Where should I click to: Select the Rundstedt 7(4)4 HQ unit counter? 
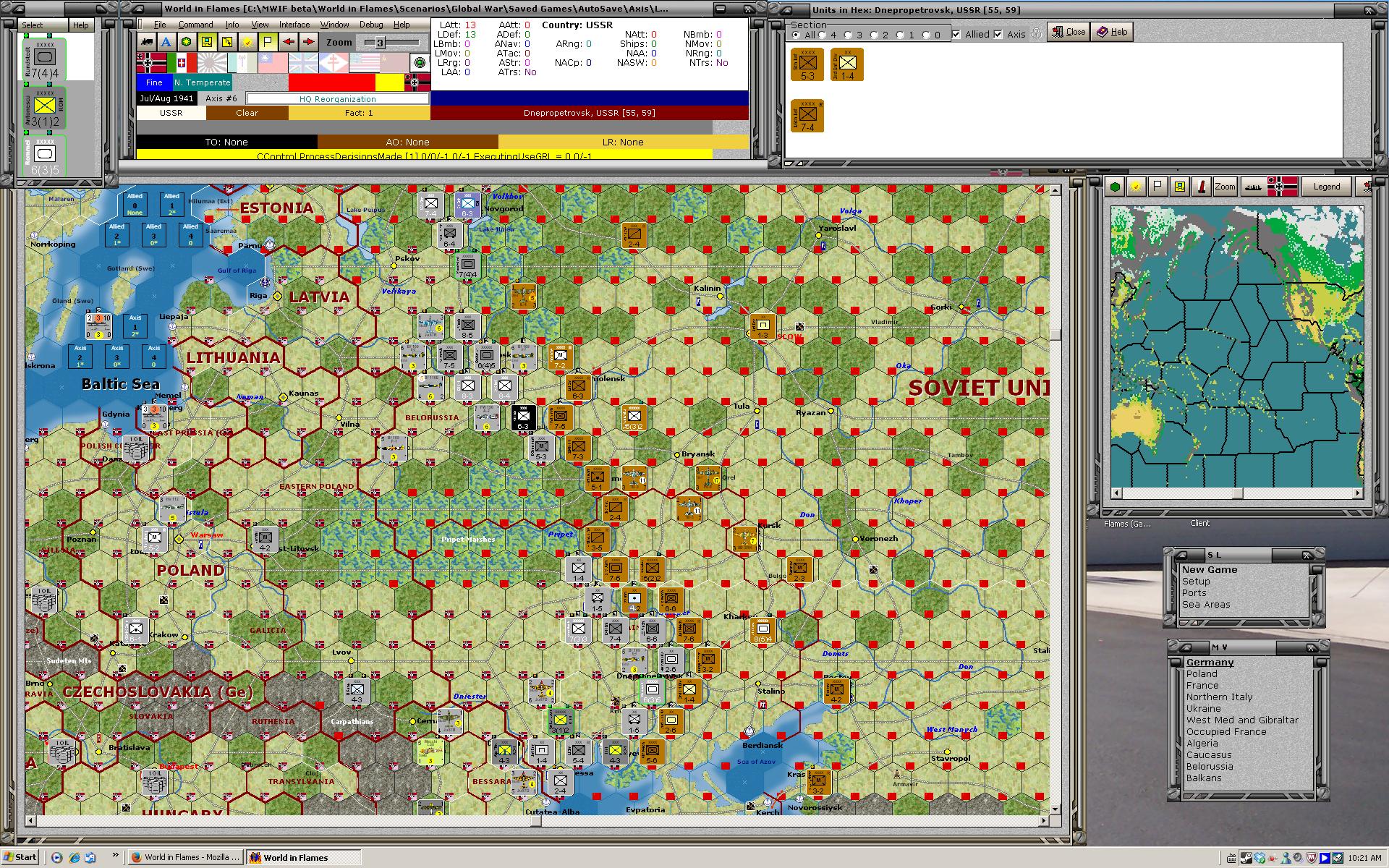pos(44,59)
